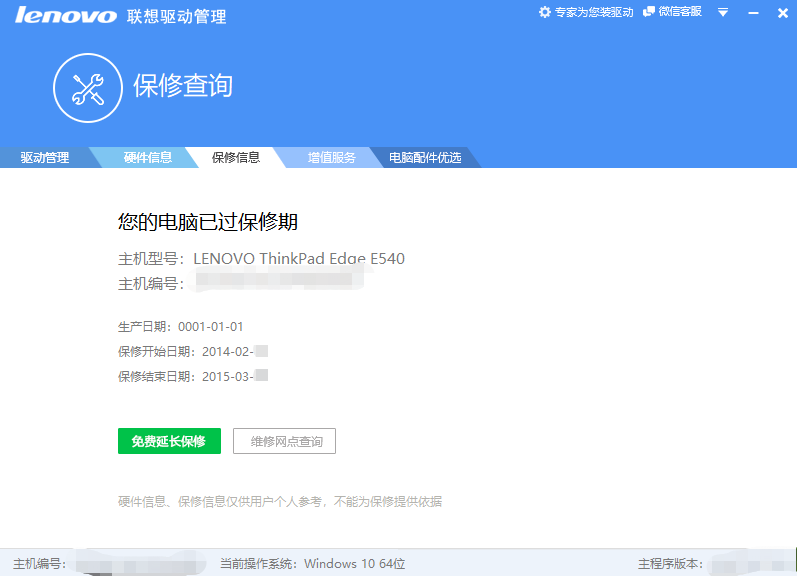Viewport: 797px width, 576px height.
Task: Click the 专家为您装驱动 link text
Action: pos(594,12)
